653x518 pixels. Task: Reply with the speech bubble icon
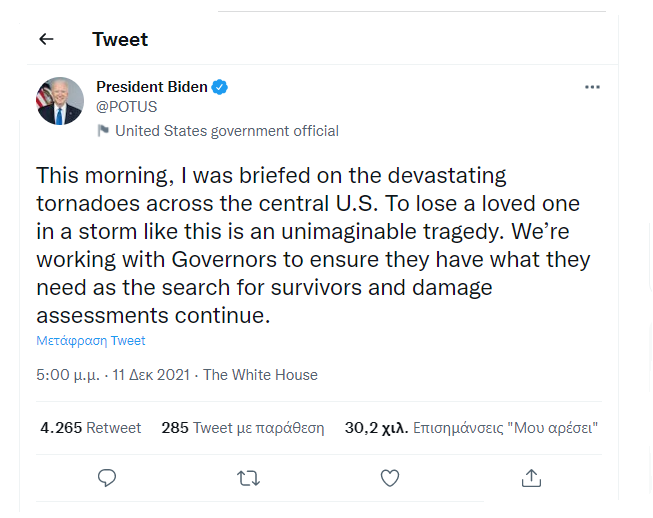pyautogui.click(x=107, y=478)
